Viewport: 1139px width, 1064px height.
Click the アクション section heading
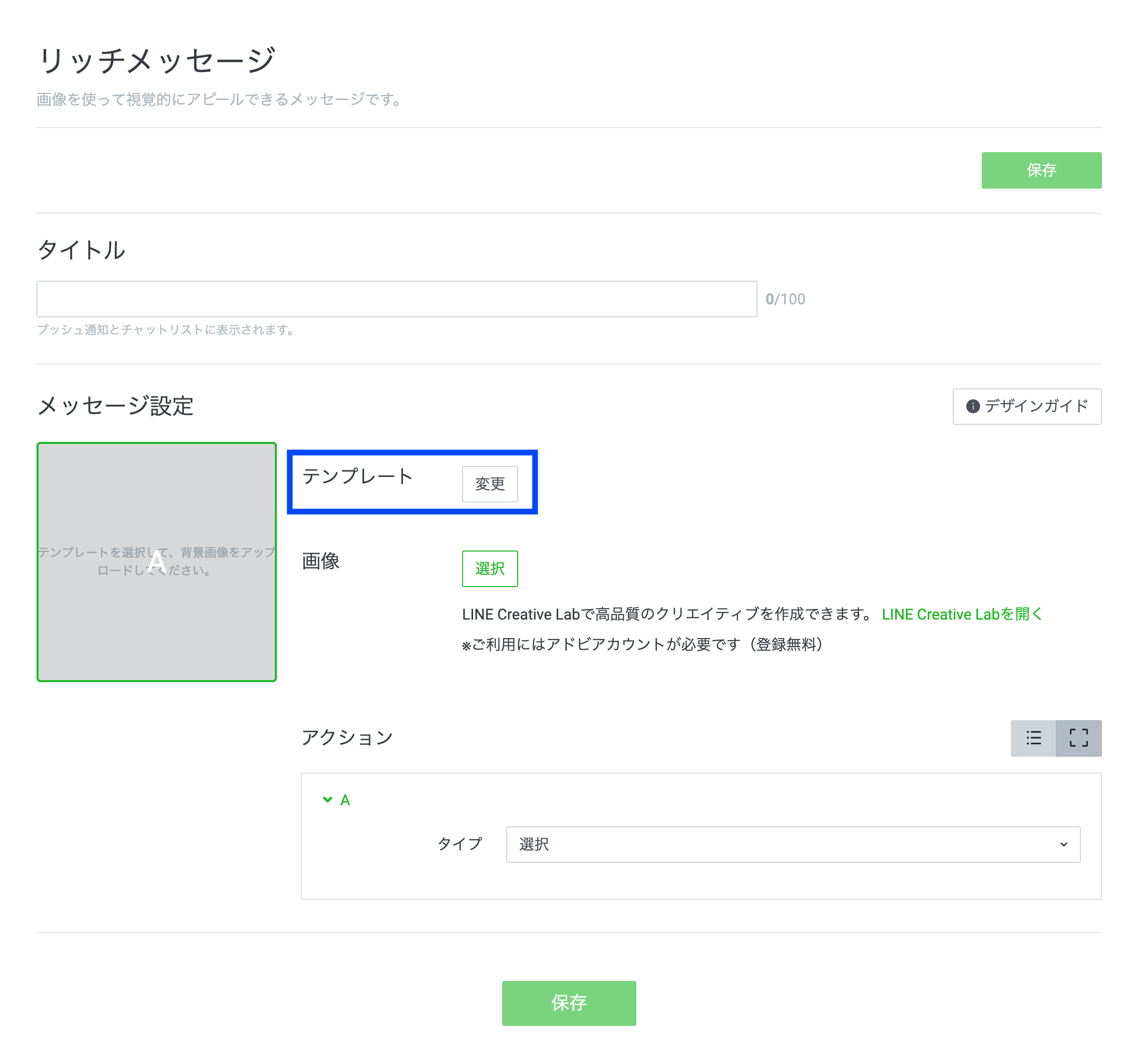coord(346,737)
